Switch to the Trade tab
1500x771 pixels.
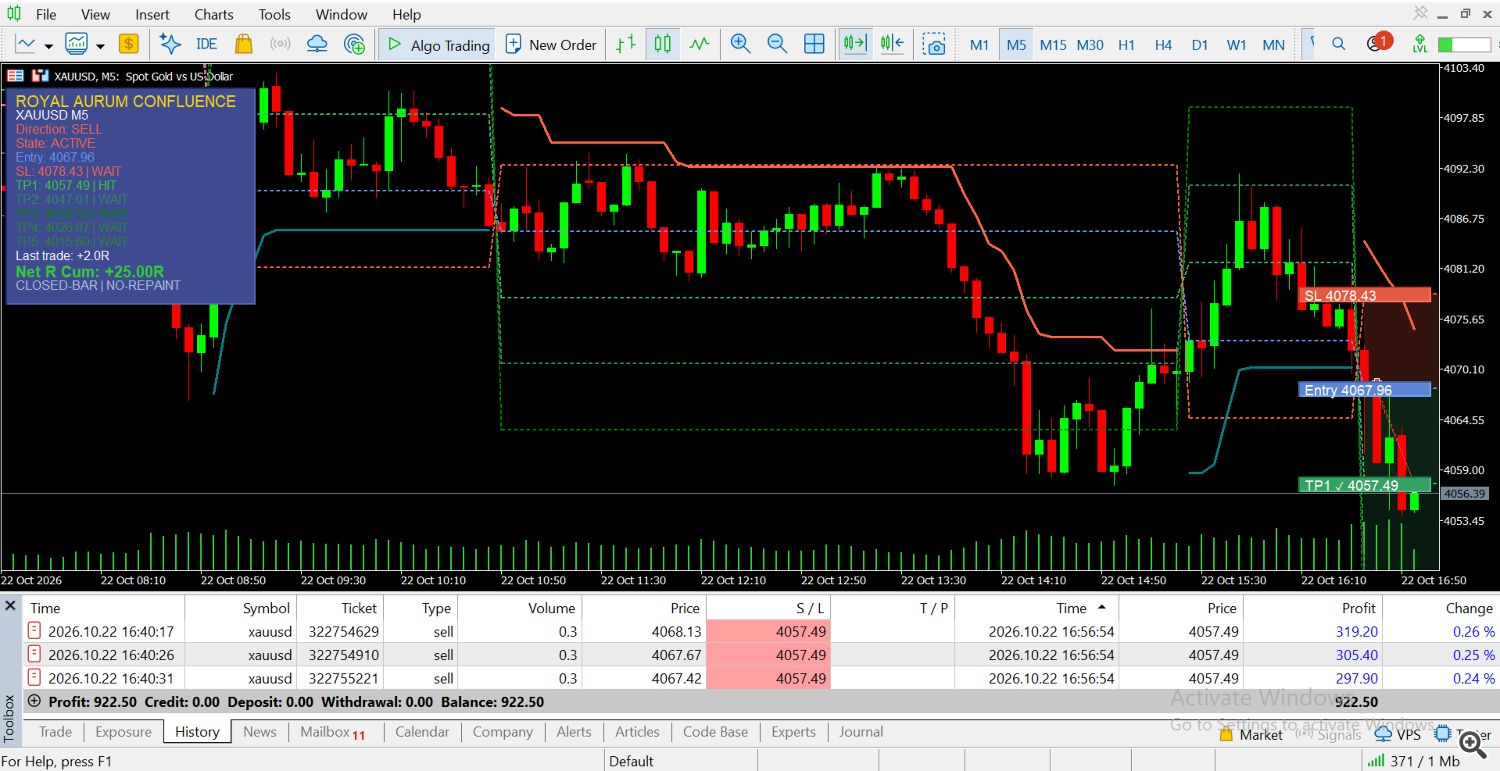[x=55, y=732]
